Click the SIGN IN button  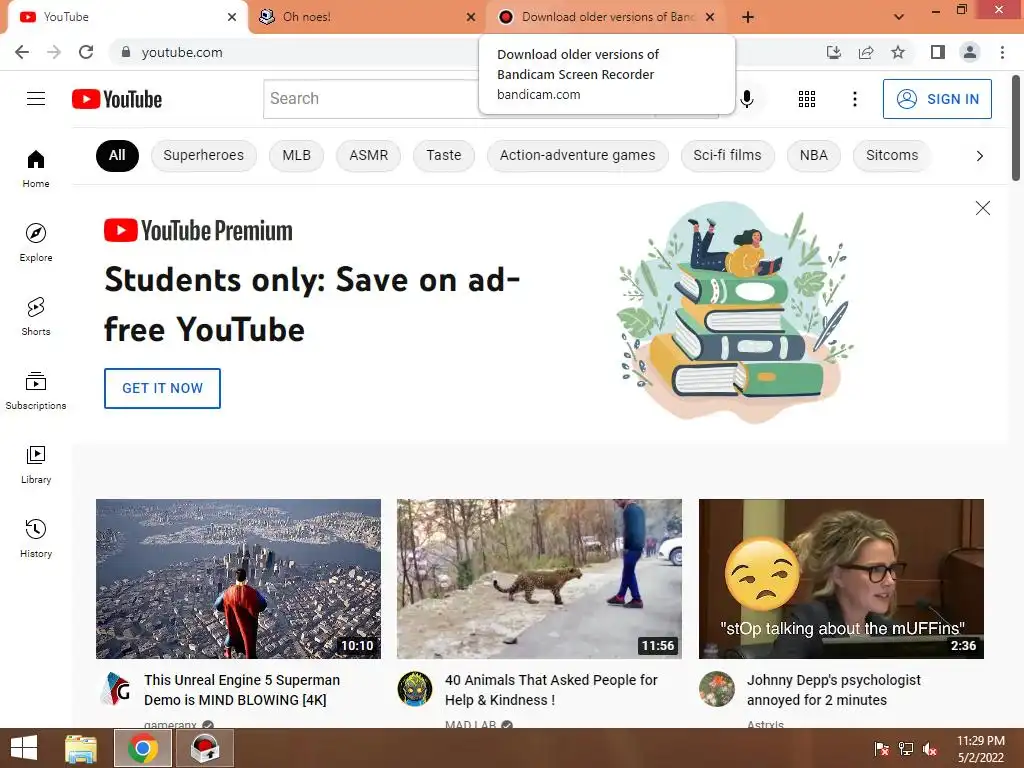pyautogui.click(x=937, y=99)
